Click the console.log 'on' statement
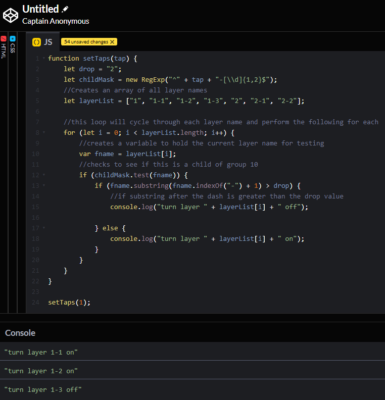Viewport: 385px width, 400px height. coord(207,239)
